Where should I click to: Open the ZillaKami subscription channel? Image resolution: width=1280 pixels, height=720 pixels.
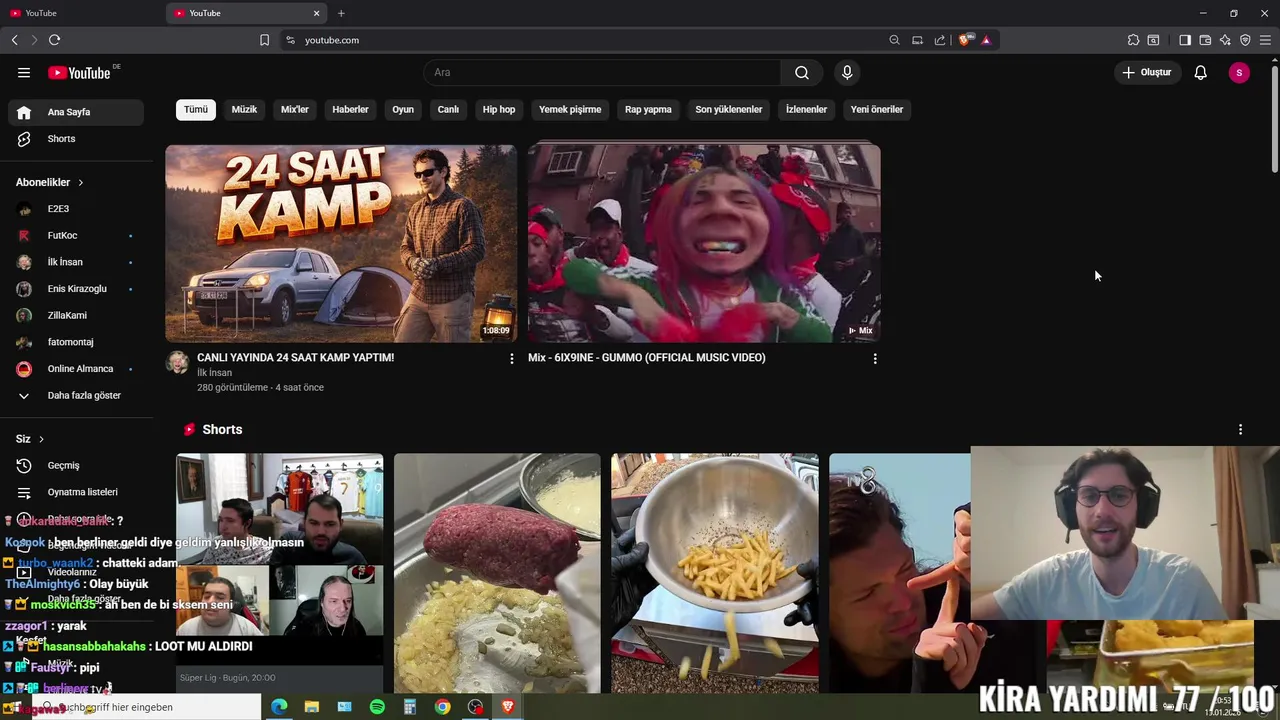76,315
